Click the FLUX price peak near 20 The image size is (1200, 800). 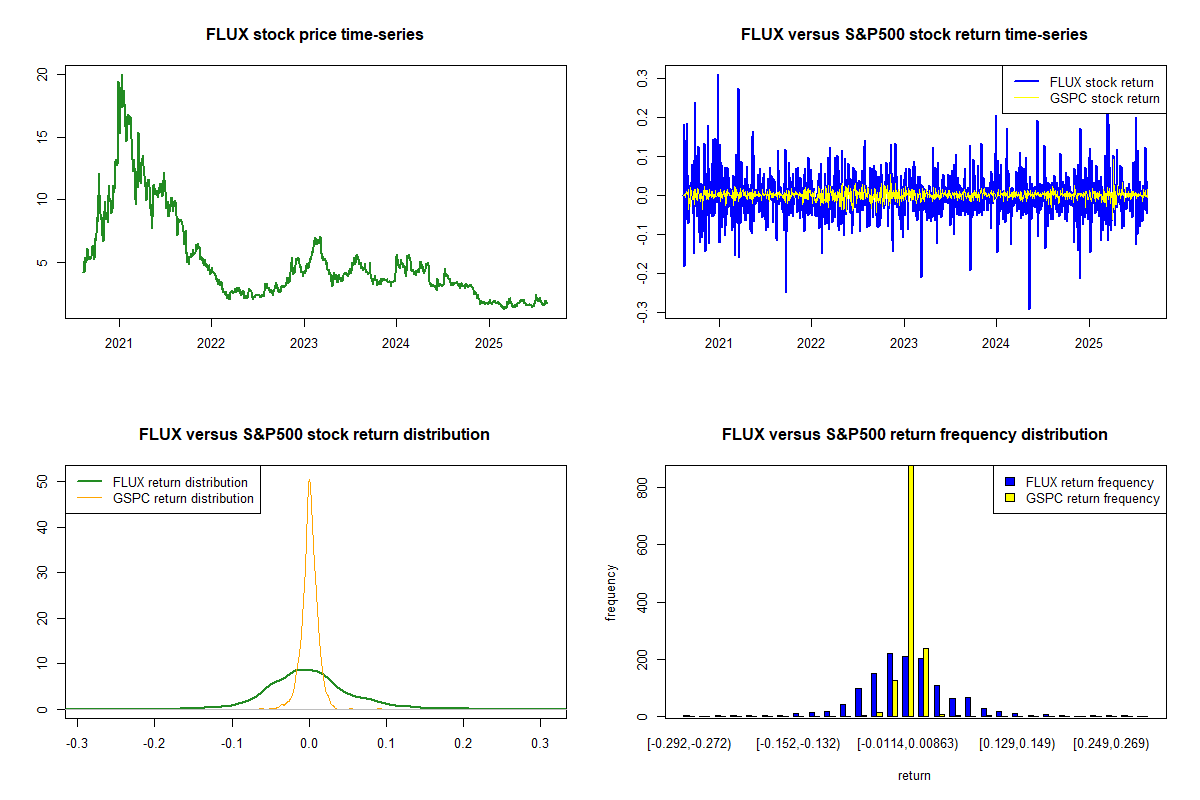[121, 76]
